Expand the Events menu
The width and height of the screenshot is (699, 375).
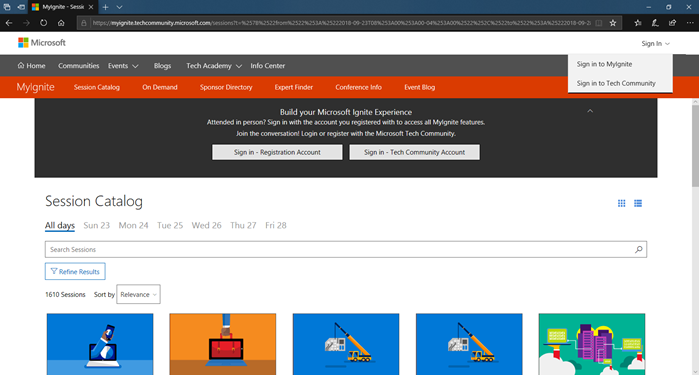[123, 66]
